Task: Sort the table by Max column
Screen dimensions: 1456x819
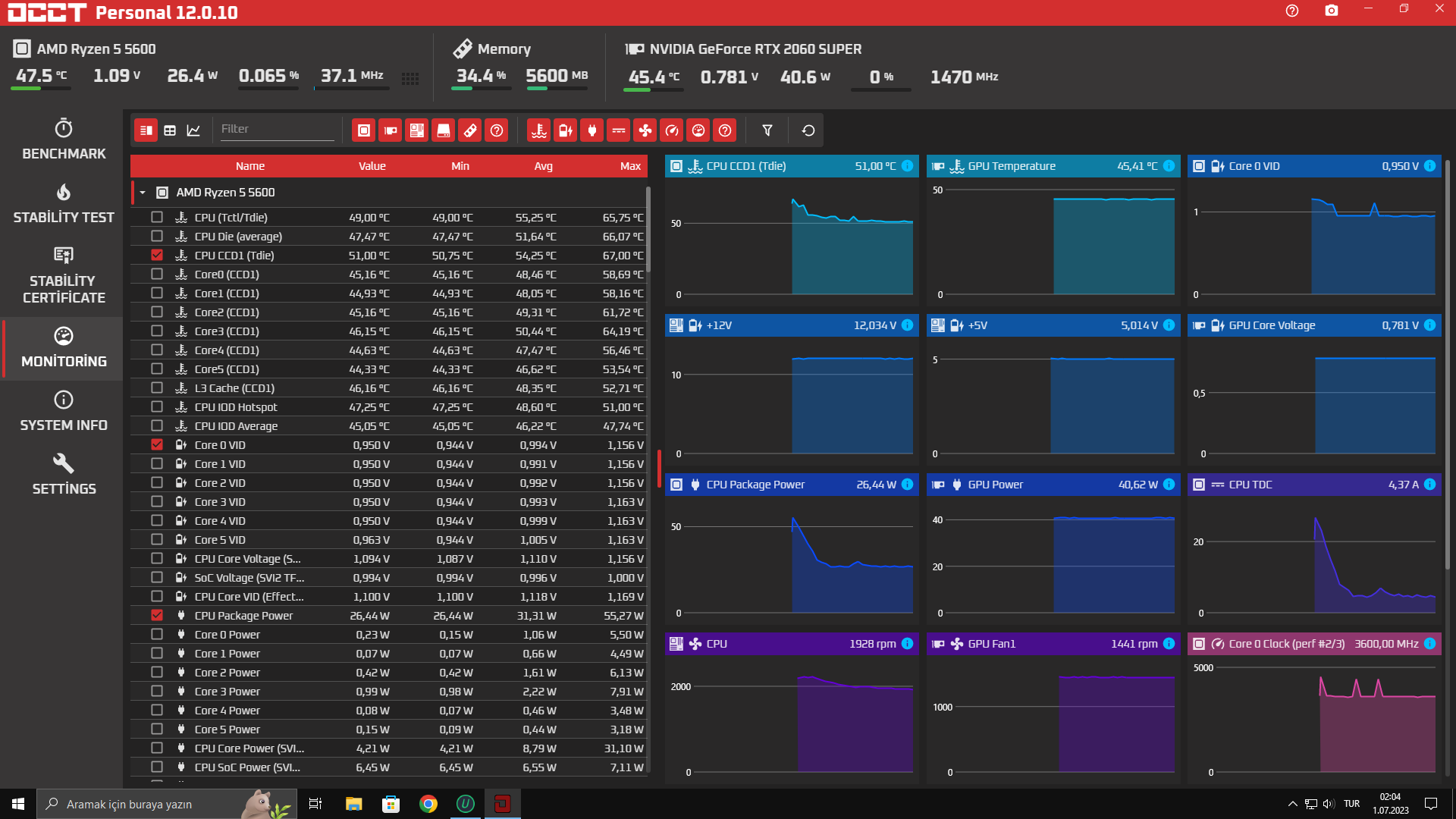Action: pyautogui.click(x=630, y=166)
